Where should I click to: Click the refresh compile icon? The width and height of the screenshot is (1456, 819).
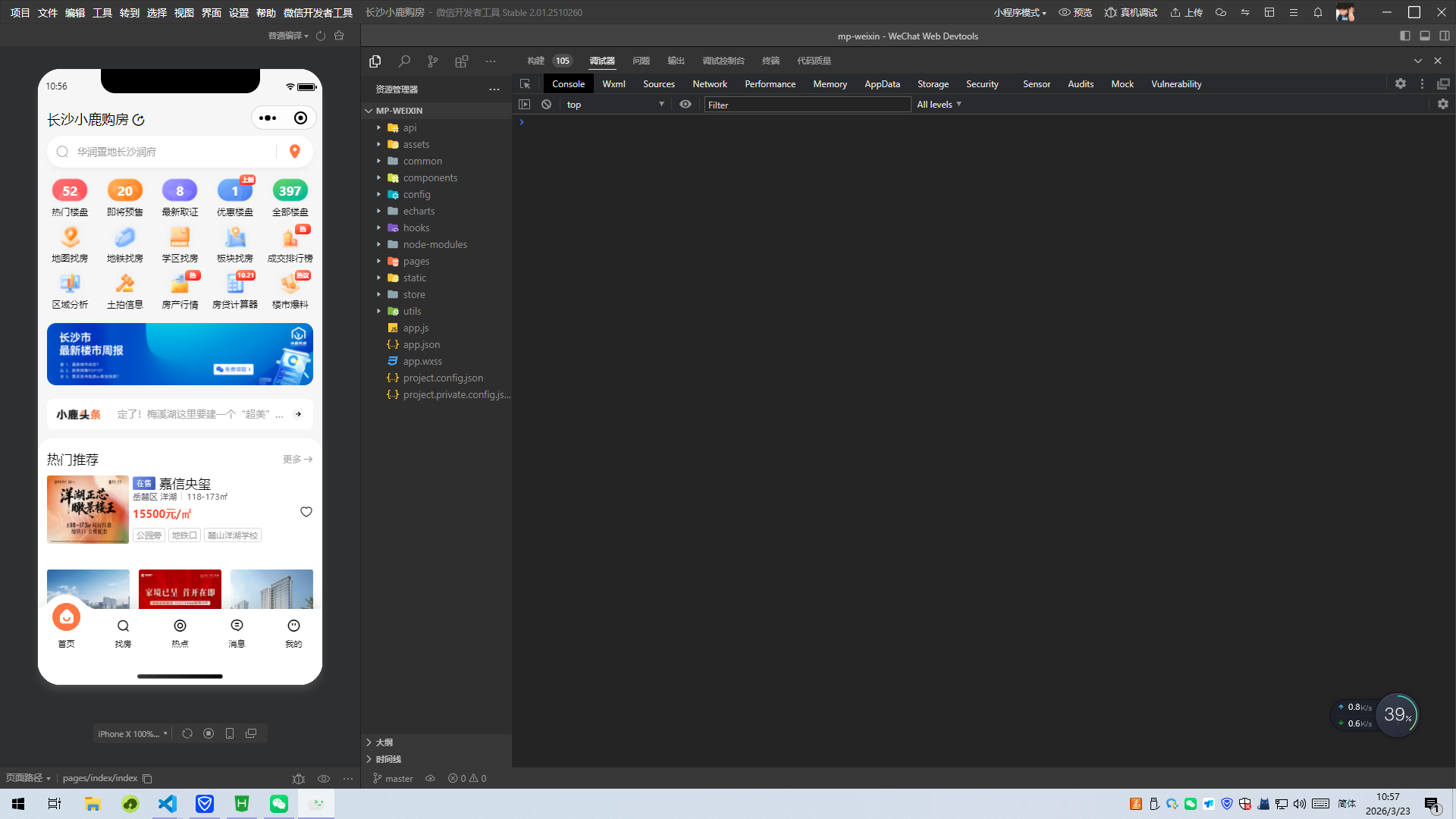point(321,36)
